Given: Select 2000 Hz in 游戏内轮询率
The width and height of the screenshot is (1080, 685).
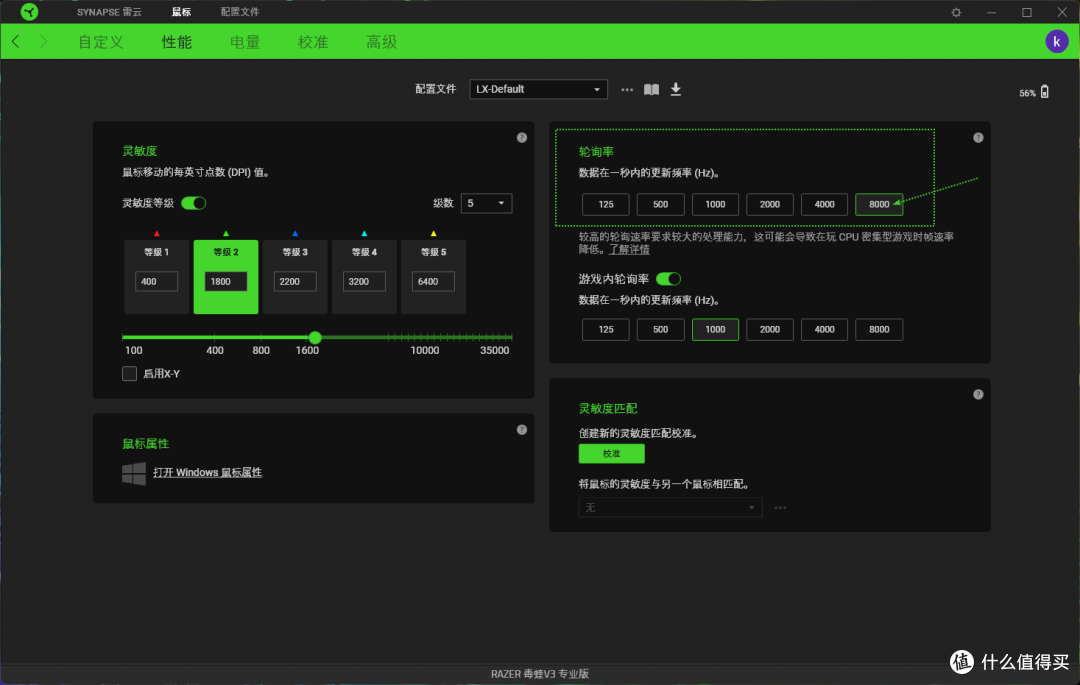Looking at the screenshot, I should tap(769, 330).
